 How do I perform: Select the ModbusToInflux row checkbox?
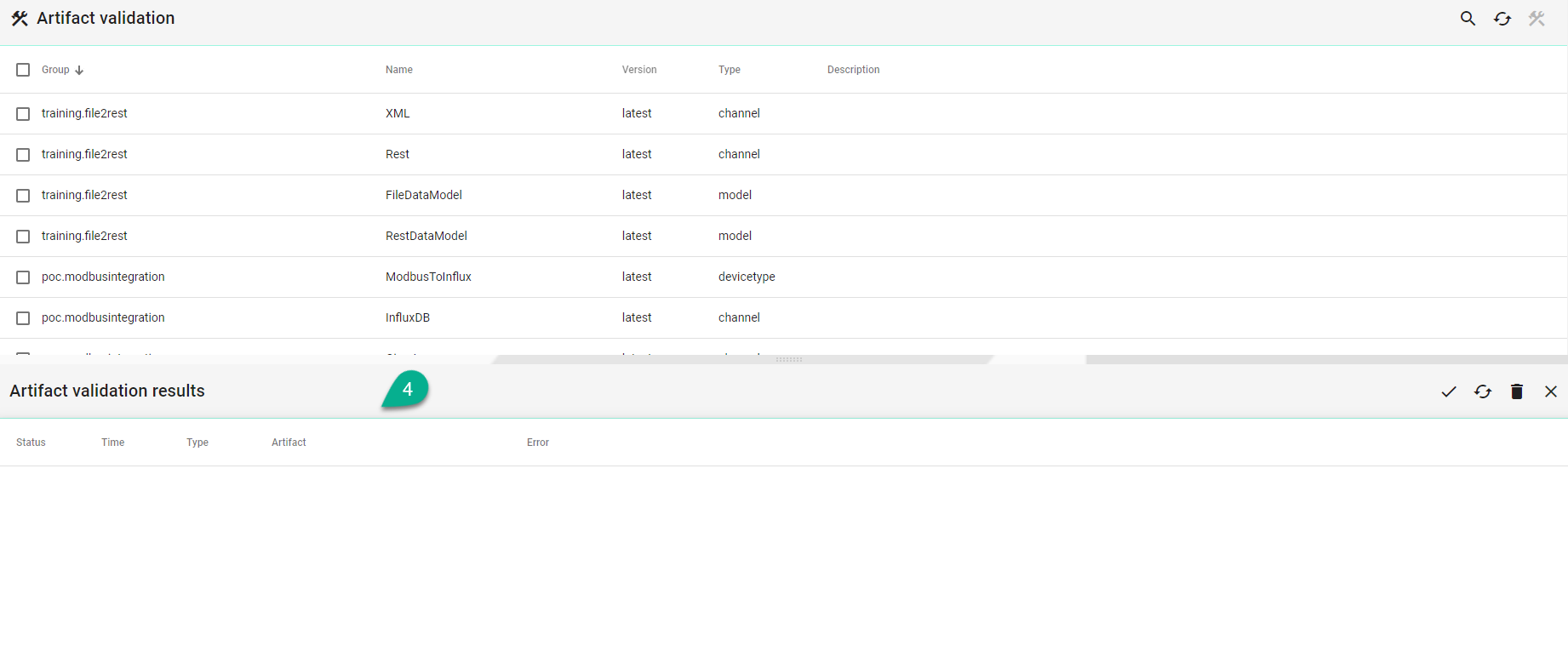pos(23,277)
